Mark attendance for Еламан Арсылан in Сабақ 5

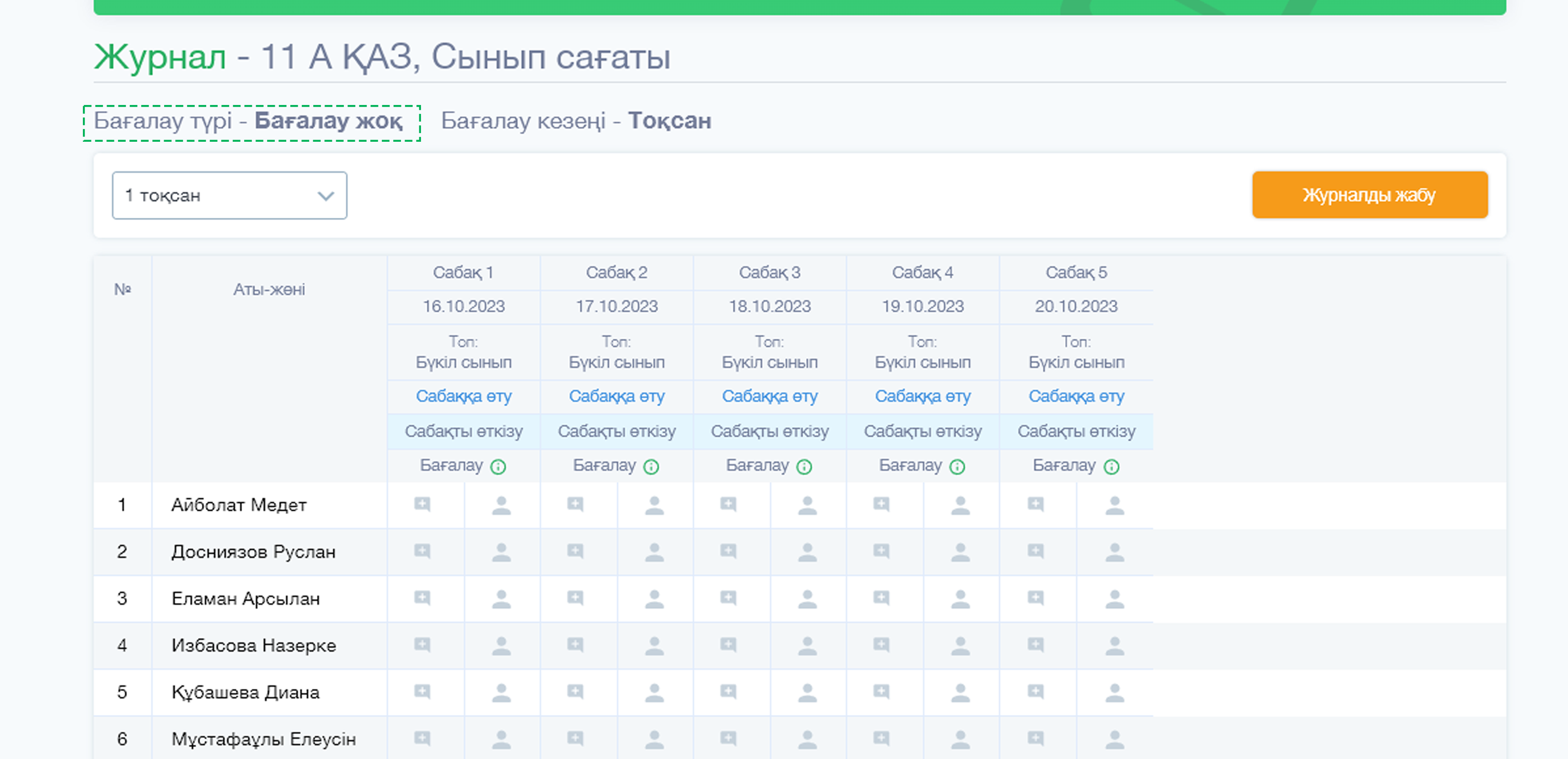[x=1115, y=599]
